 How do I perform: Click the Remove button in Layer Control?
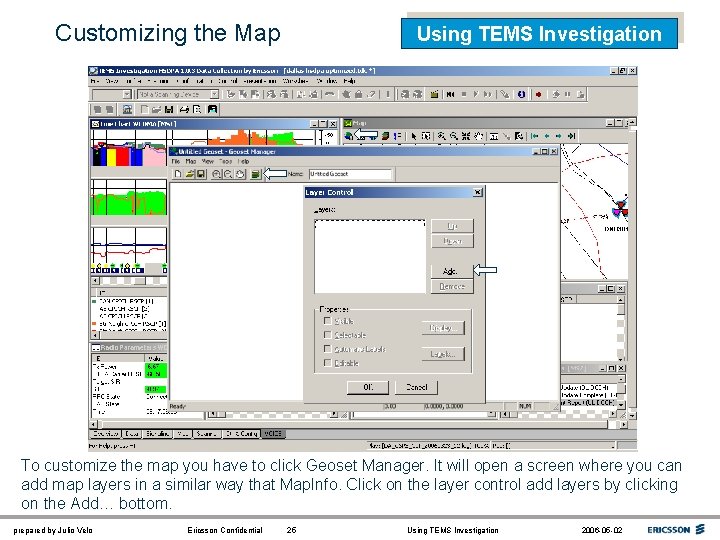[452, 287]
